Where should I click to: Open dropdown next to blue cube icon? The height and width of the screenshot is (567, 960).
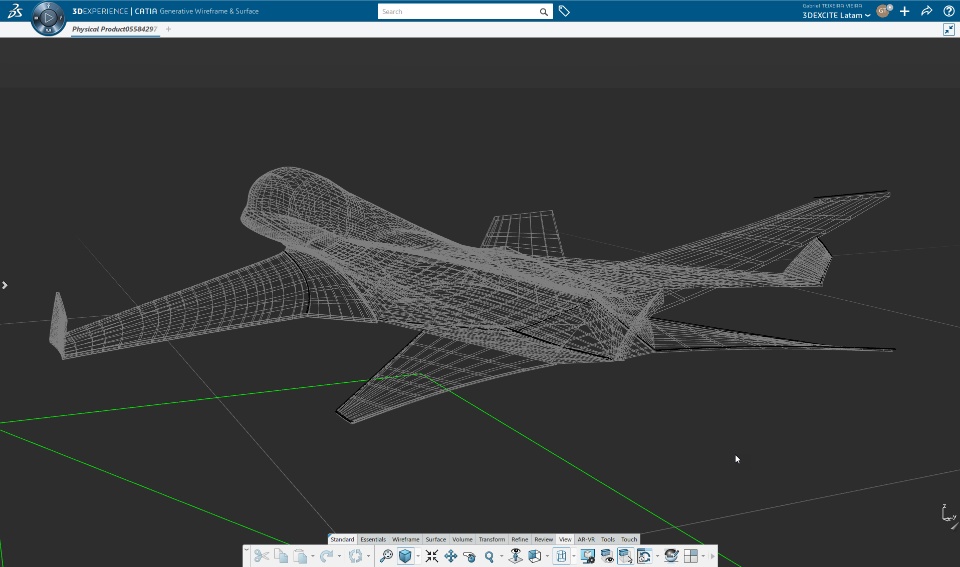tap(418, 557)
